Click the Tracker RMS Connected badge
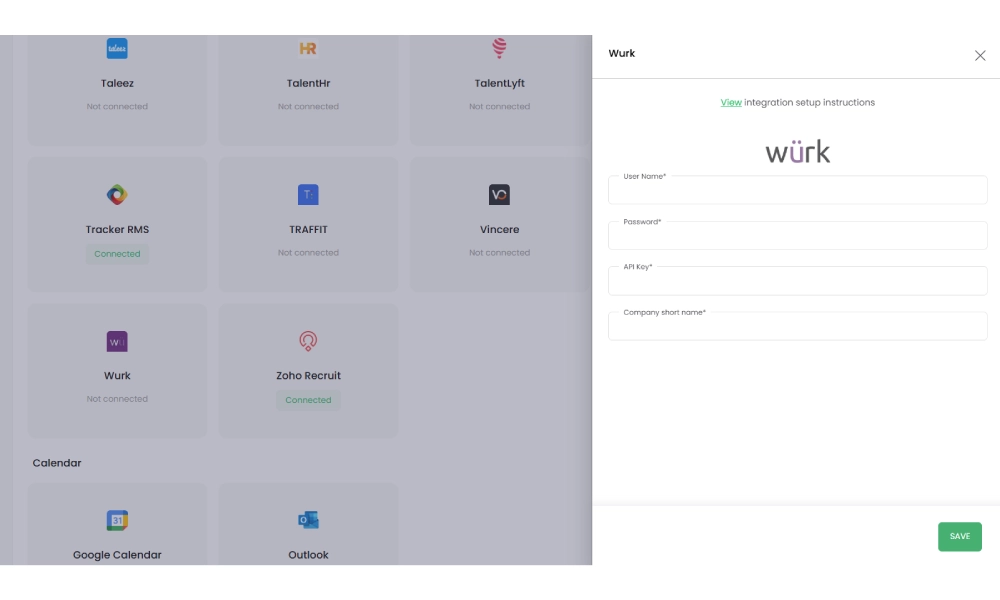Viewport: 1000px width, 600px height. (117, 254)
